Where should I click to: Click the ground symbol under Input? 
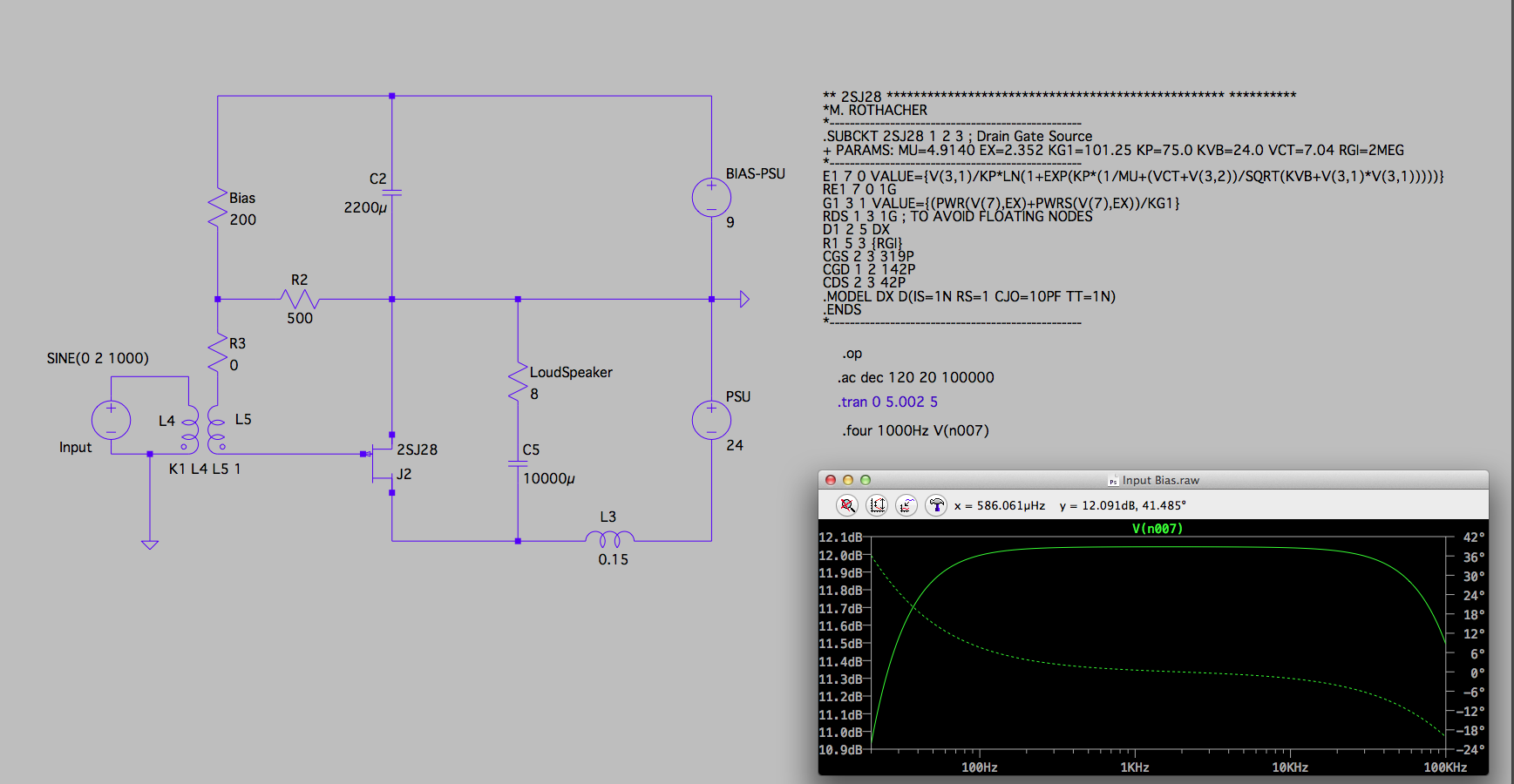click(150, 544)
